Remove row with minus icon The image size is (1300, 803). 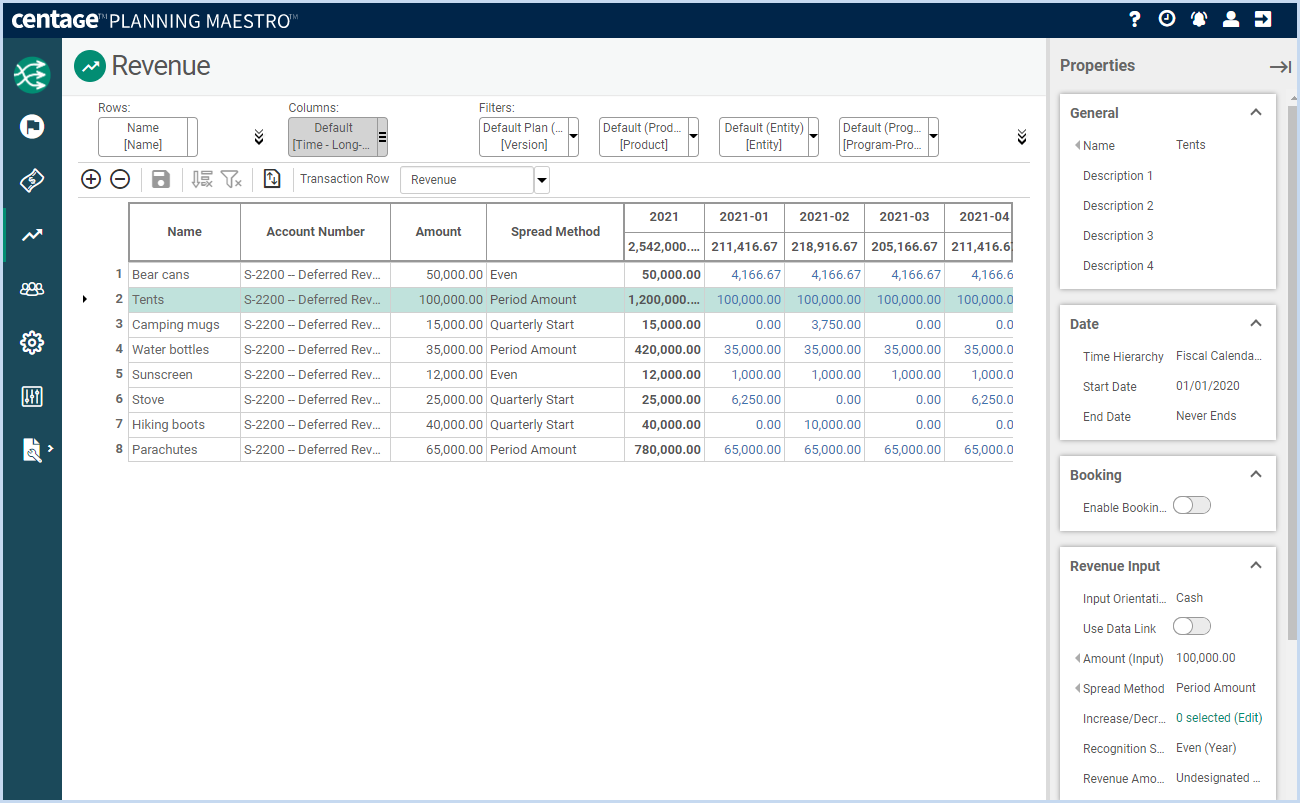120,179
